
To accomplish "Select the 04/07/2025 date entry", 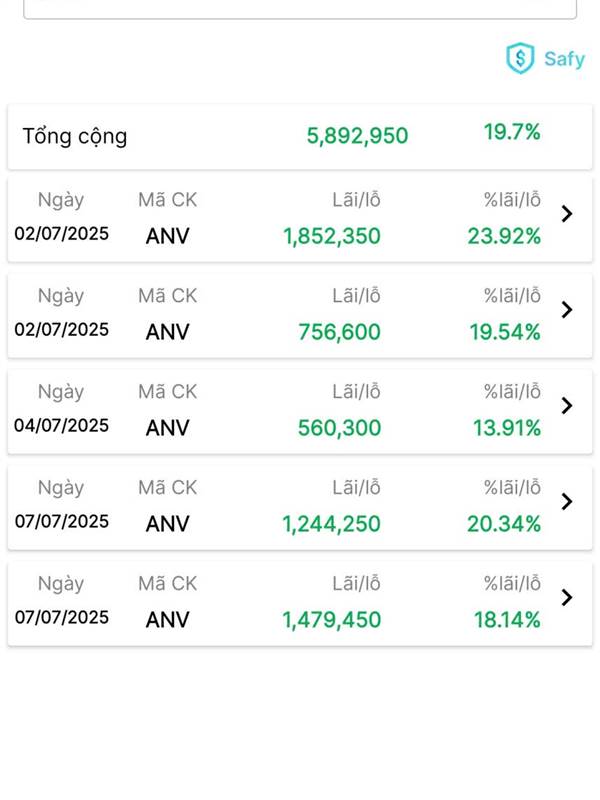I will click(61, 426).
